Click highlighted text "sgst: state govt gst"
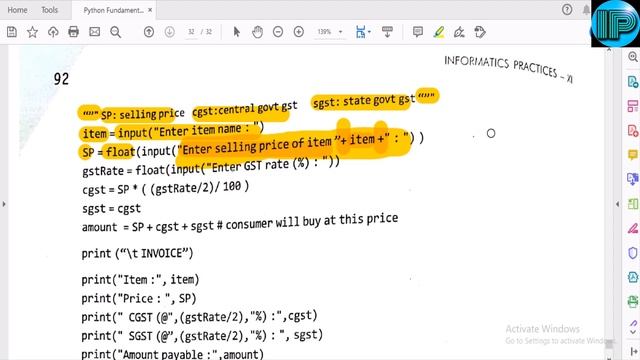 coord(364,101)
